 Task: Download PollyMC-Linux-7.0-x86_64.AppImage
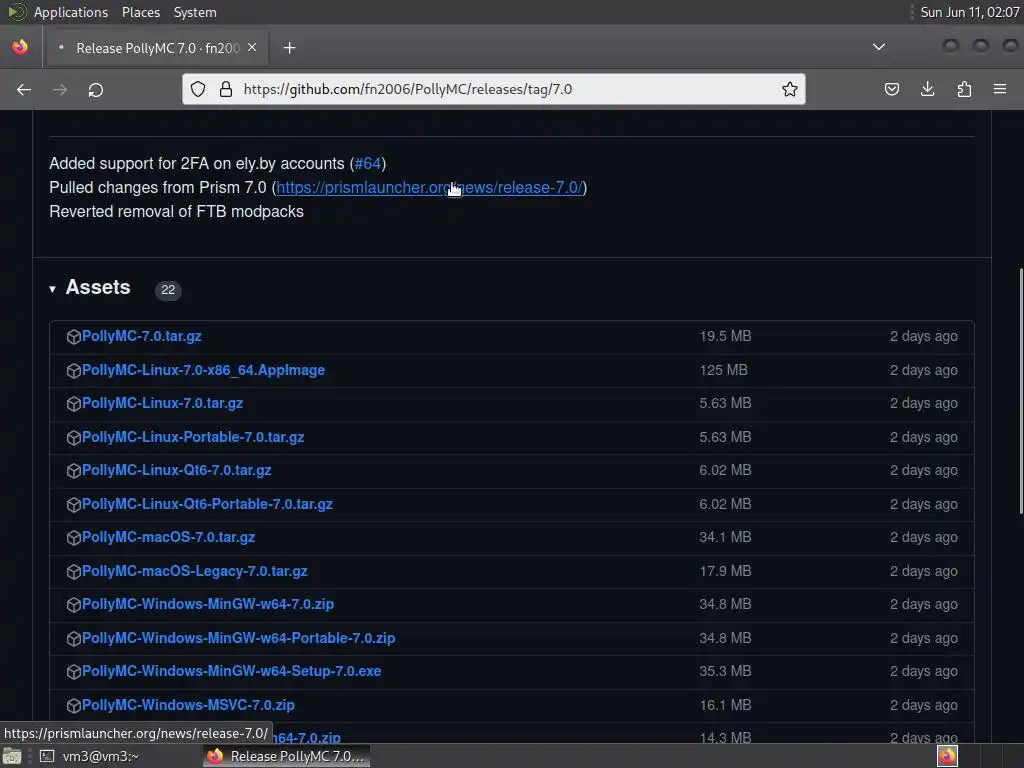(x=203, y=370)
